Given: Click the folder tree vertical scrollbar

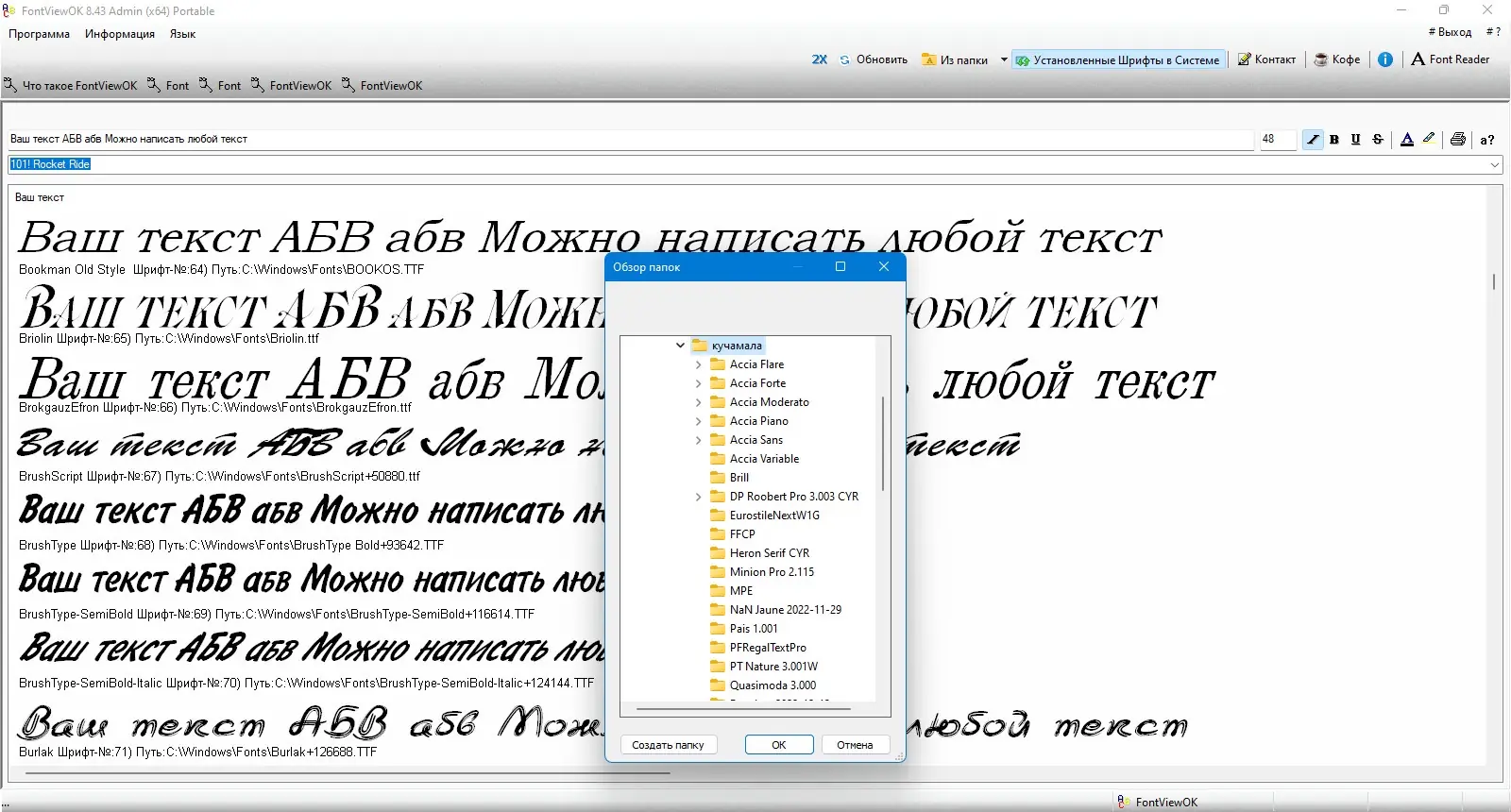Looking at the screenshot, I should coord(883,443).
